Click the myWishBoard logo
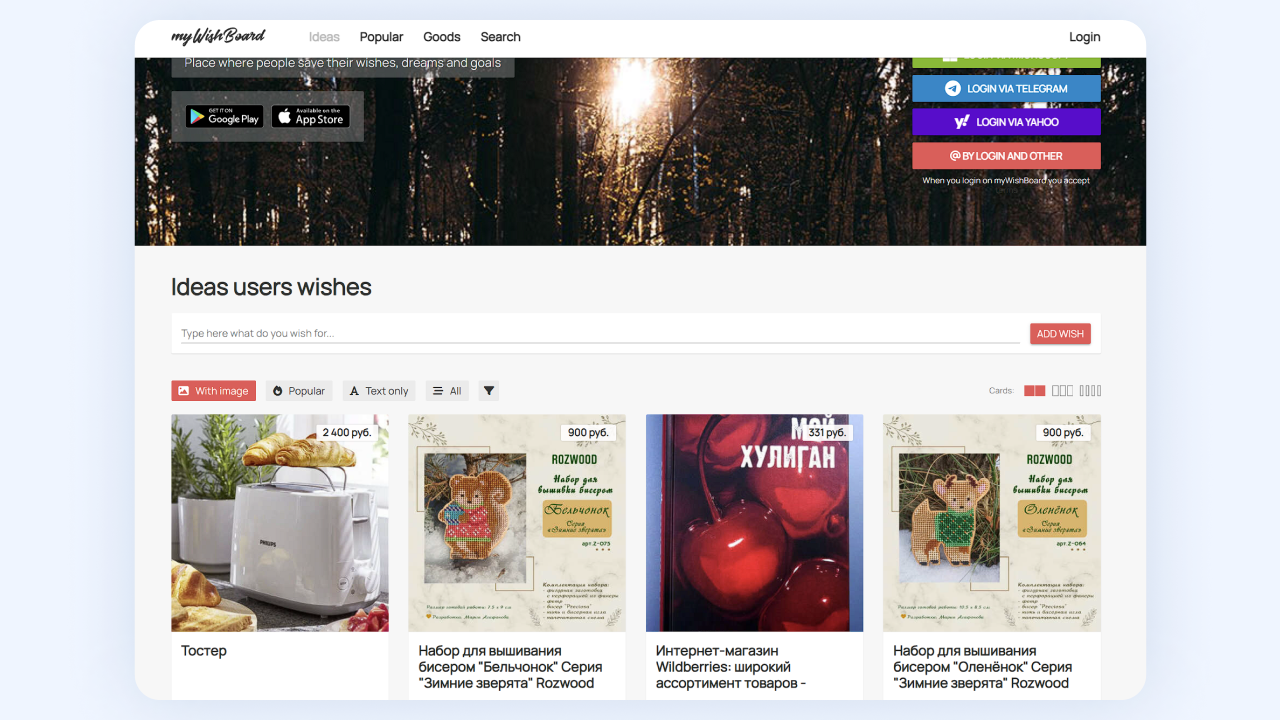Image resolution: width=1280 pixels, height=720 pixels. (218, 37)
